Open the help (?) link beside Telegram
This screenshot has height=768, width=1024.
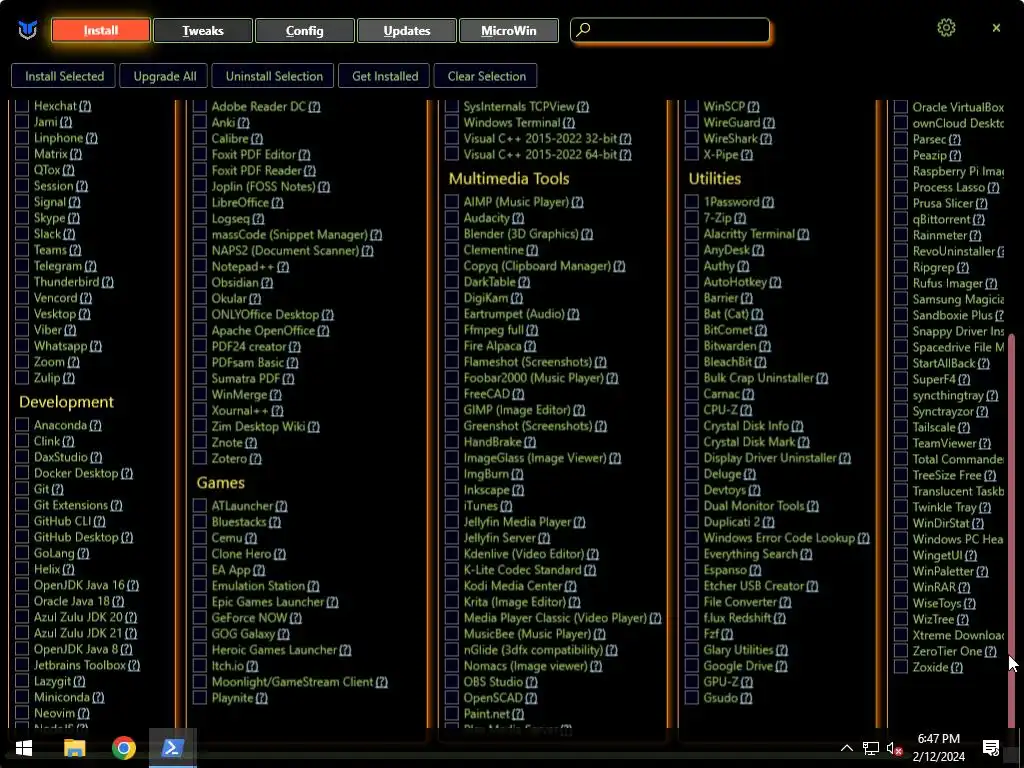(x=90, y=266)
